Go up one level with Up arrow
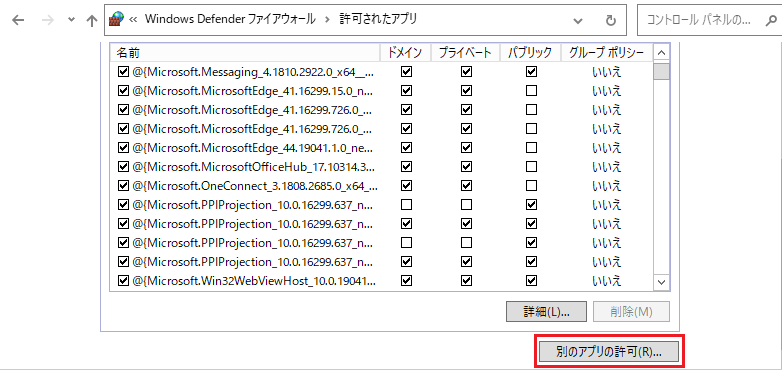Image resolution: width=783 pixels, height=370 pixels. click(x=91, y=20)
